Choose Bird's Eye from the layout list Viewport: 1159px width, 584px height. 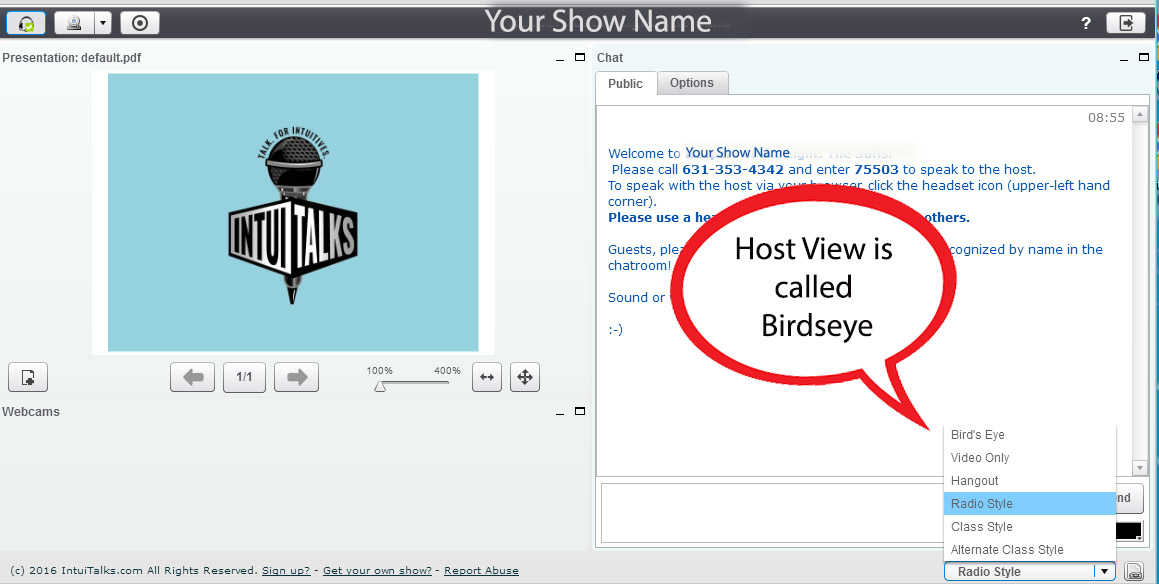pyautogui.click(x=1030, y=435)
